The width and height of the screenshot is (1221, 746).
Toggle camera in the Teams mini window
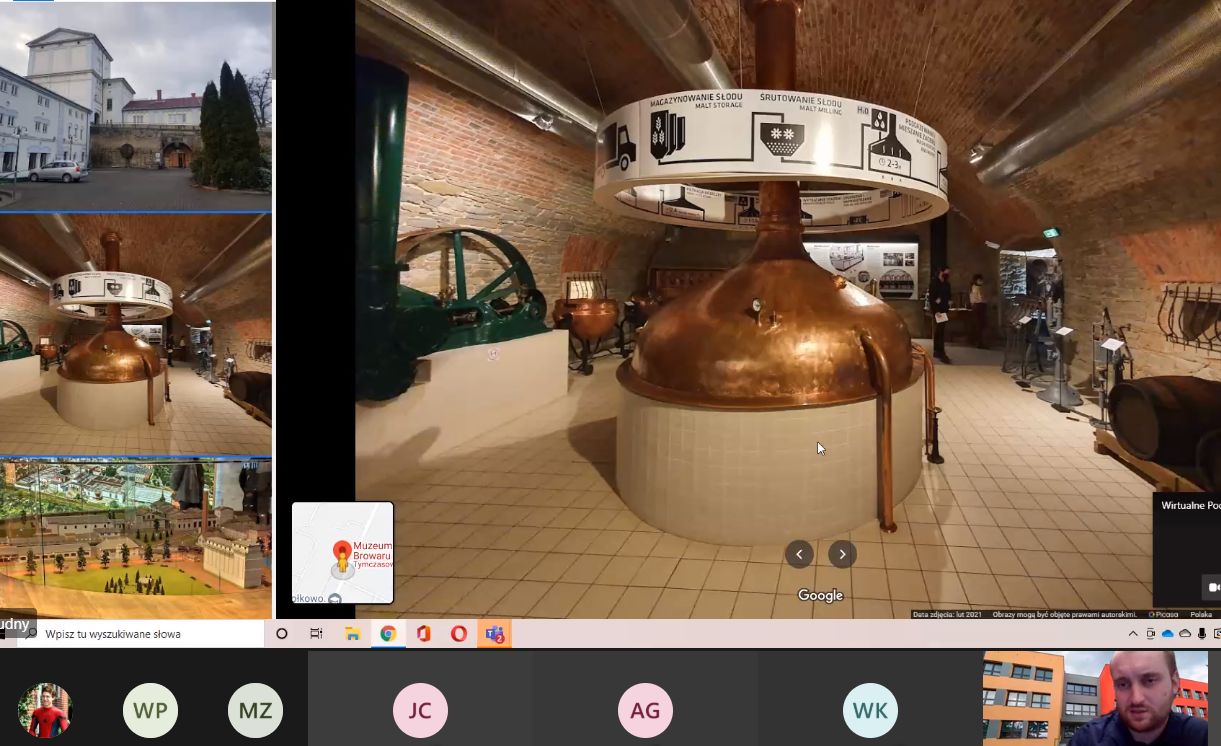[1213, 587]
